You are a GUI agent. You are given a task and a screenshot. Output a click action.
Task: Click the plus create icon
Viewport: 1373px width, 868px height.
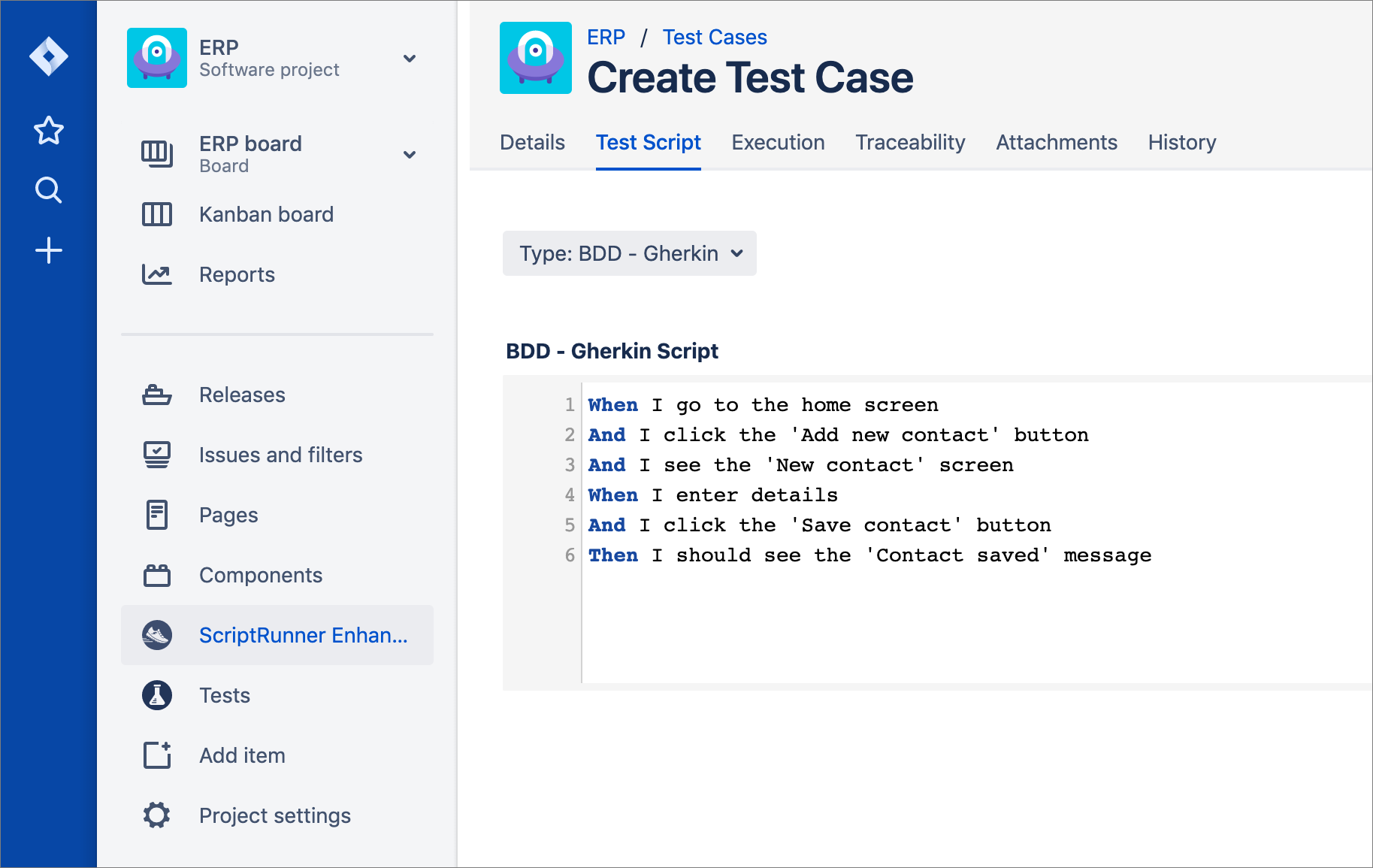tap(49, 250)
